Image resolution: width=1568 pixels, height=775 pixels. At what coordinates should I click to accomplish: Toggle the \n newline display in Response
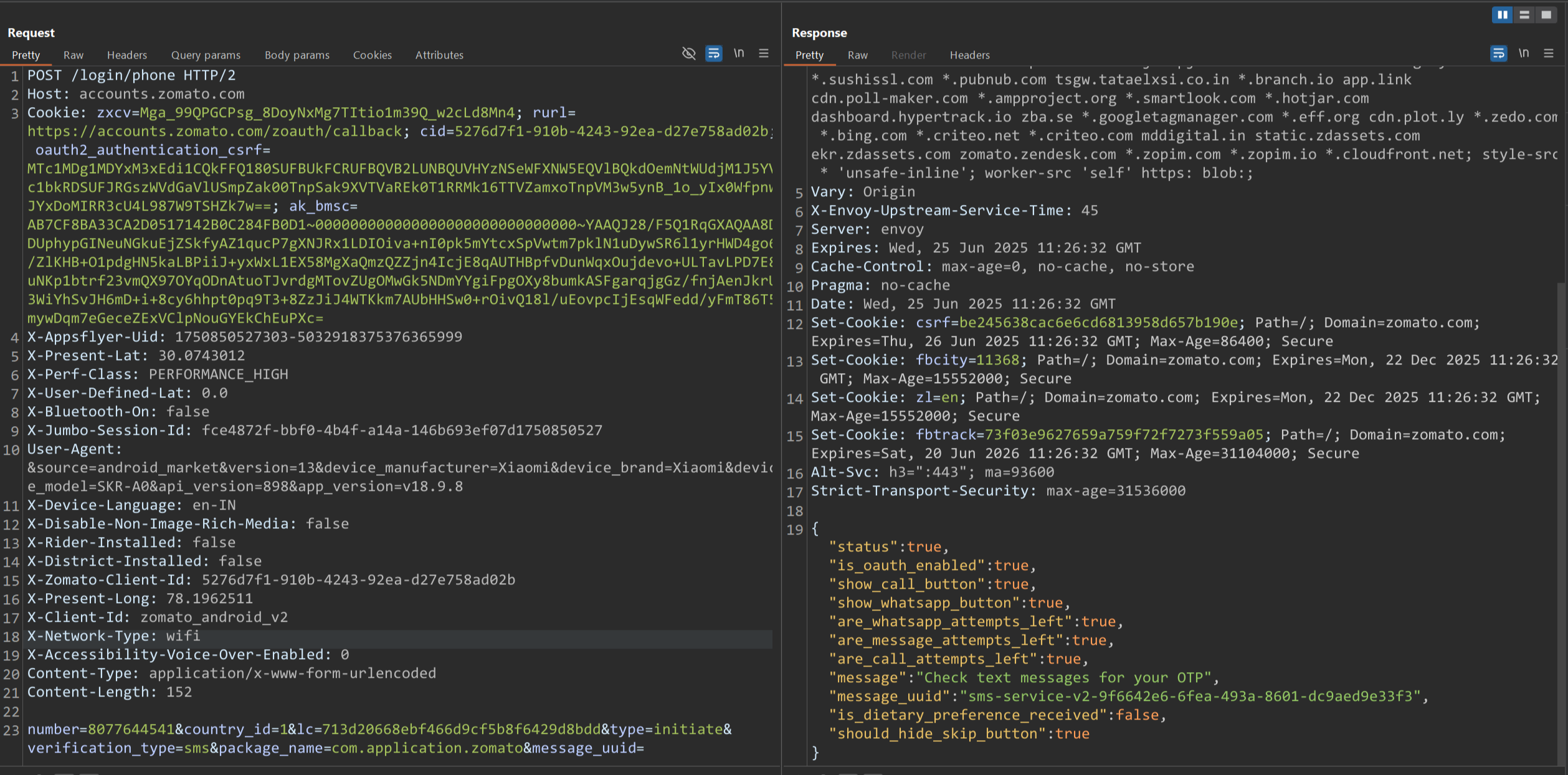coord(1524,54)
